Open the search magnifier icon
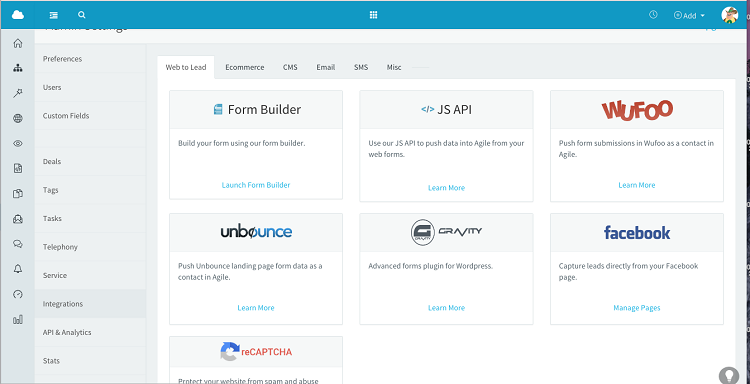The height and width of the screenshot is (384, 750). (82, 15)
